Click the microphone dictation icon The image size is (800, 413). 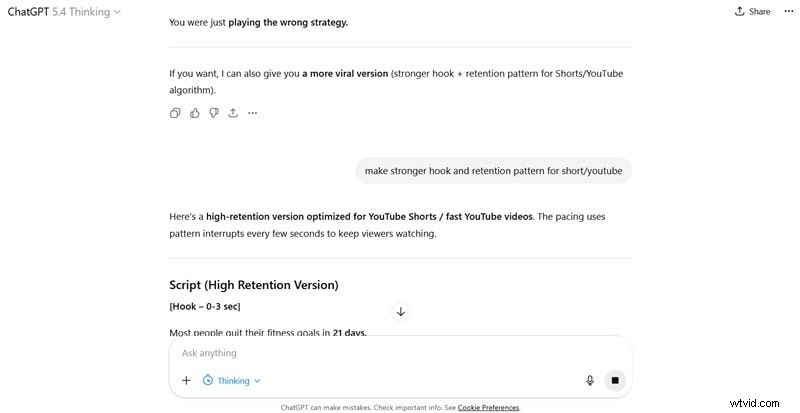[590, 380]
